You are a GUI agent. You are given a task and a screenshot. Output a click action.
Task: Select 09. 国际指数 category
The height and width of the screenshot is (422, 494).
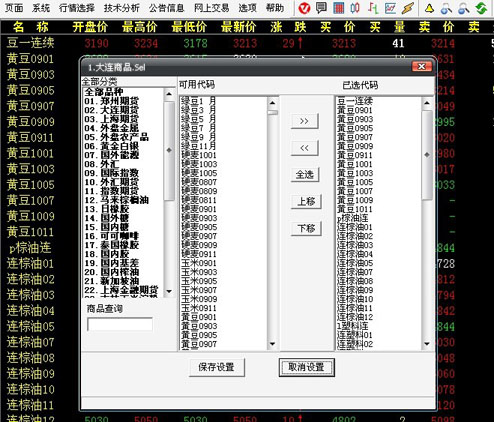coord(112,173)
